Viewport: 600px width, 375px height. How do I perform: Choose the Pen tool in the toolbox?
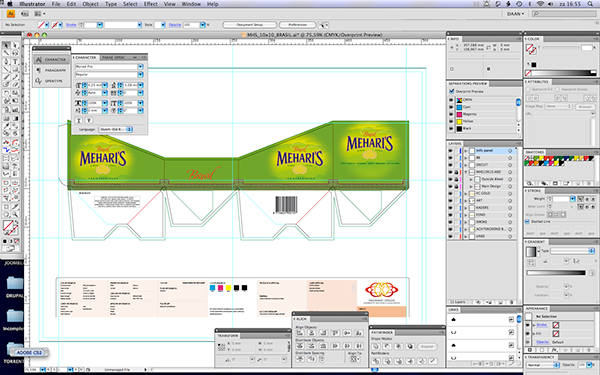[6, 61]
